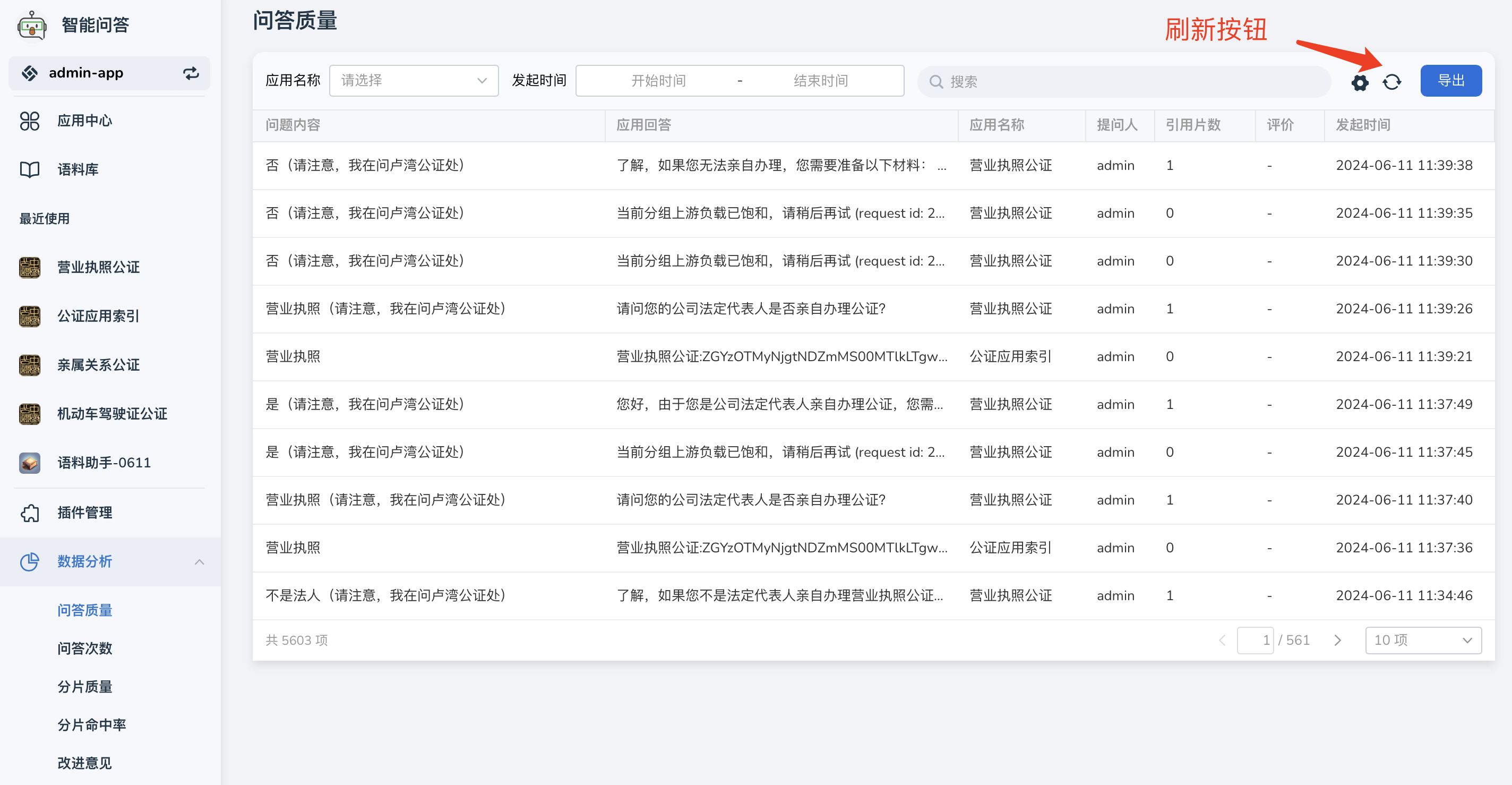This screenshot has height=785, width=1512.
Task: Click the 发起时间 column header
Action: click(x=1363, y=124)
